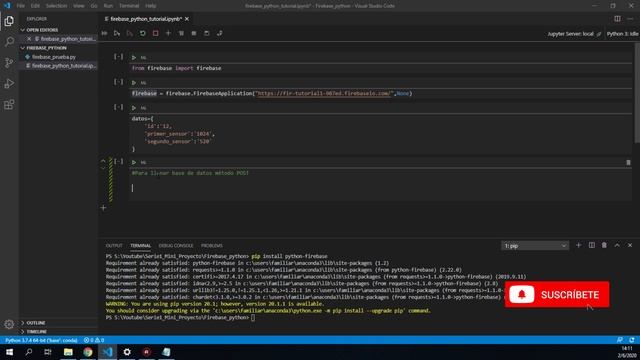Collapse the FIREBASE_PYTHON folder section
Image resolution: width=640 pixels, height=360 pixels.
[58, 48]
